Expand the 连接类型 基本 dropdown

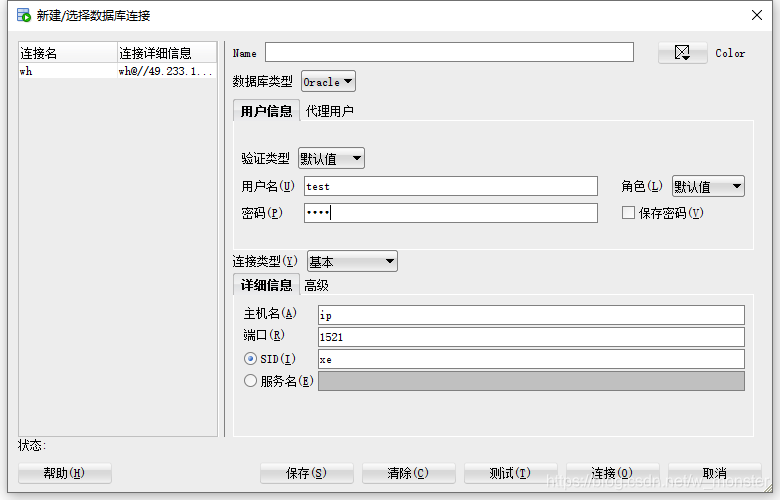coord(352,261)
